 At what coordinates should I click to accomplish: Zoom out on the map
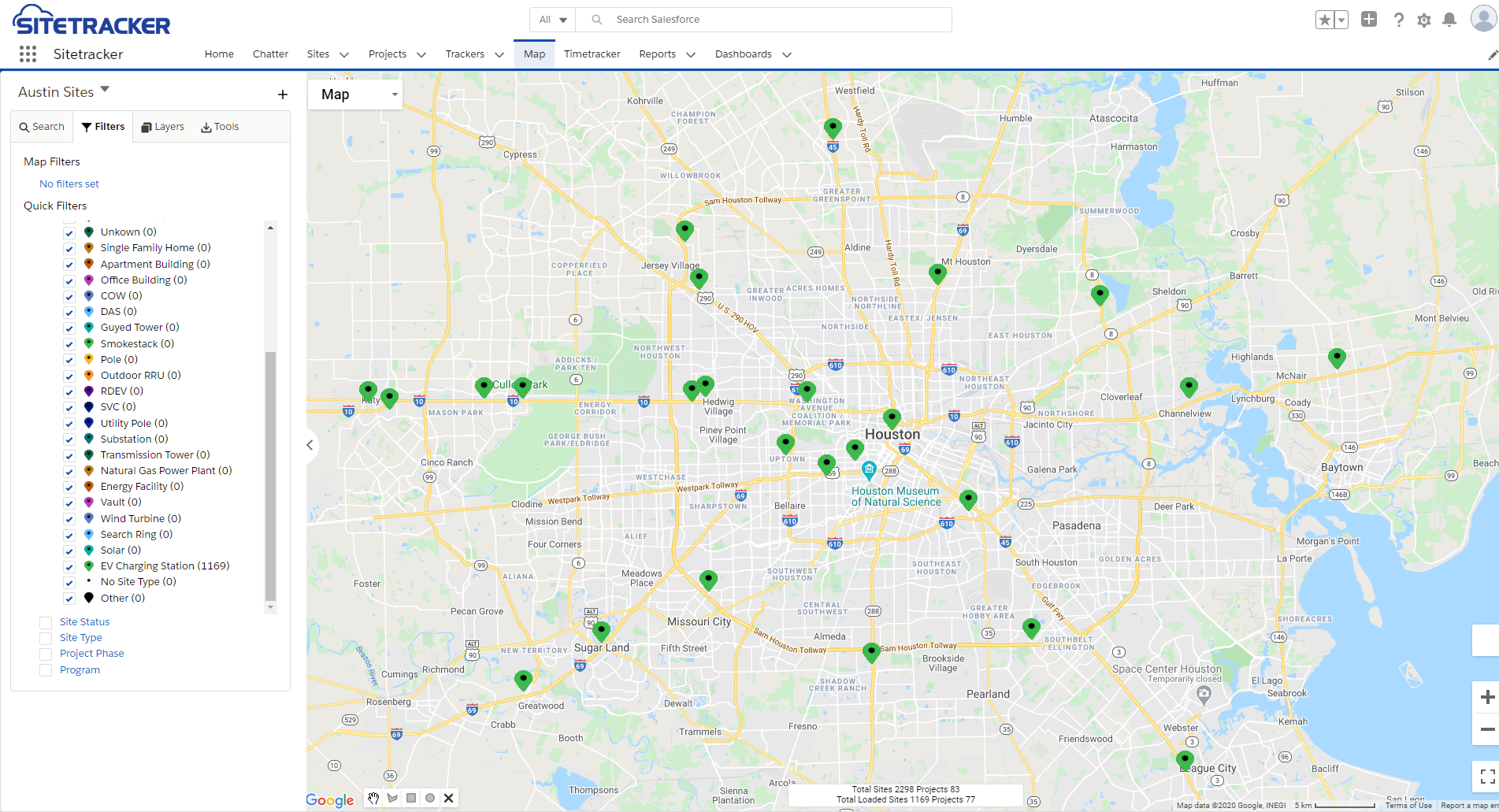pyautogui.click(x=1487, y=729)
